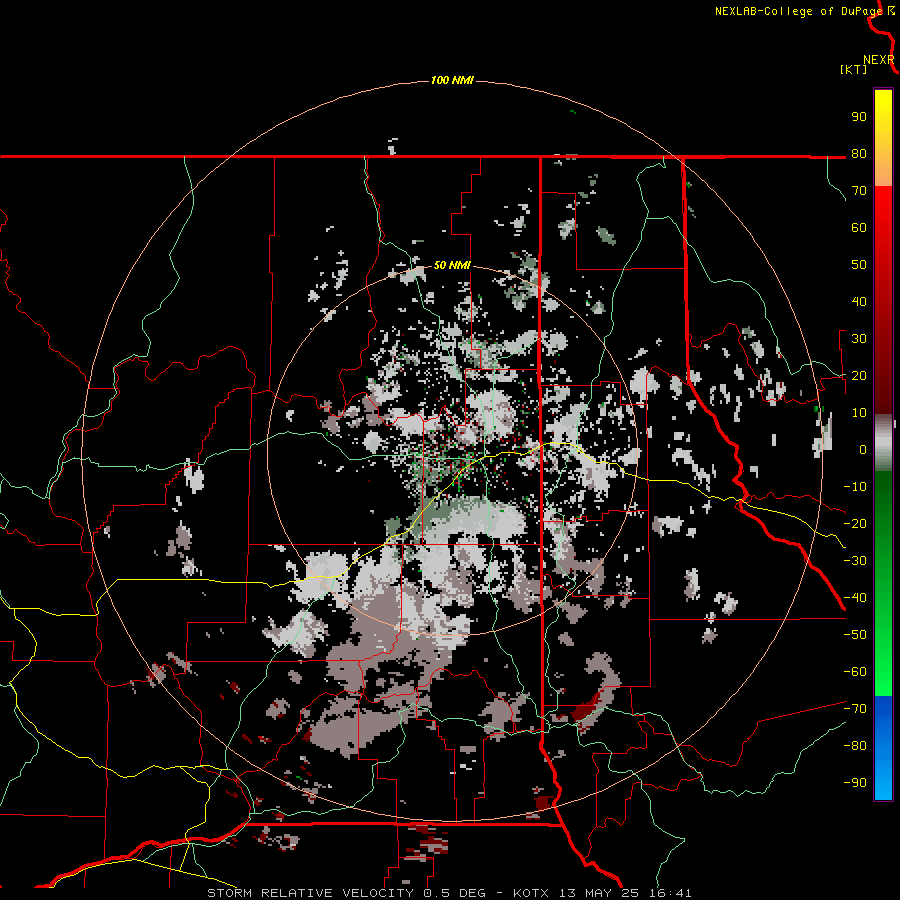Click the 13 MAY 25 date text
This screenshot has width=900, height=900.
coord(599,893)
